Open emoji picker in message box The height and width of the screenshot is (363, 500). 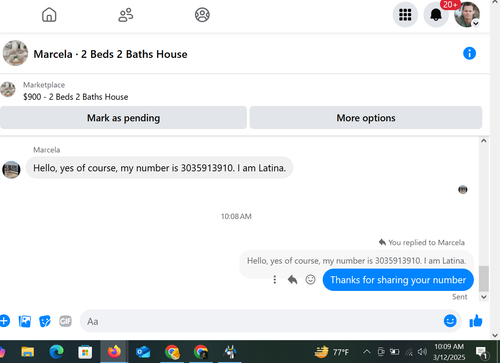coord(450,321)
